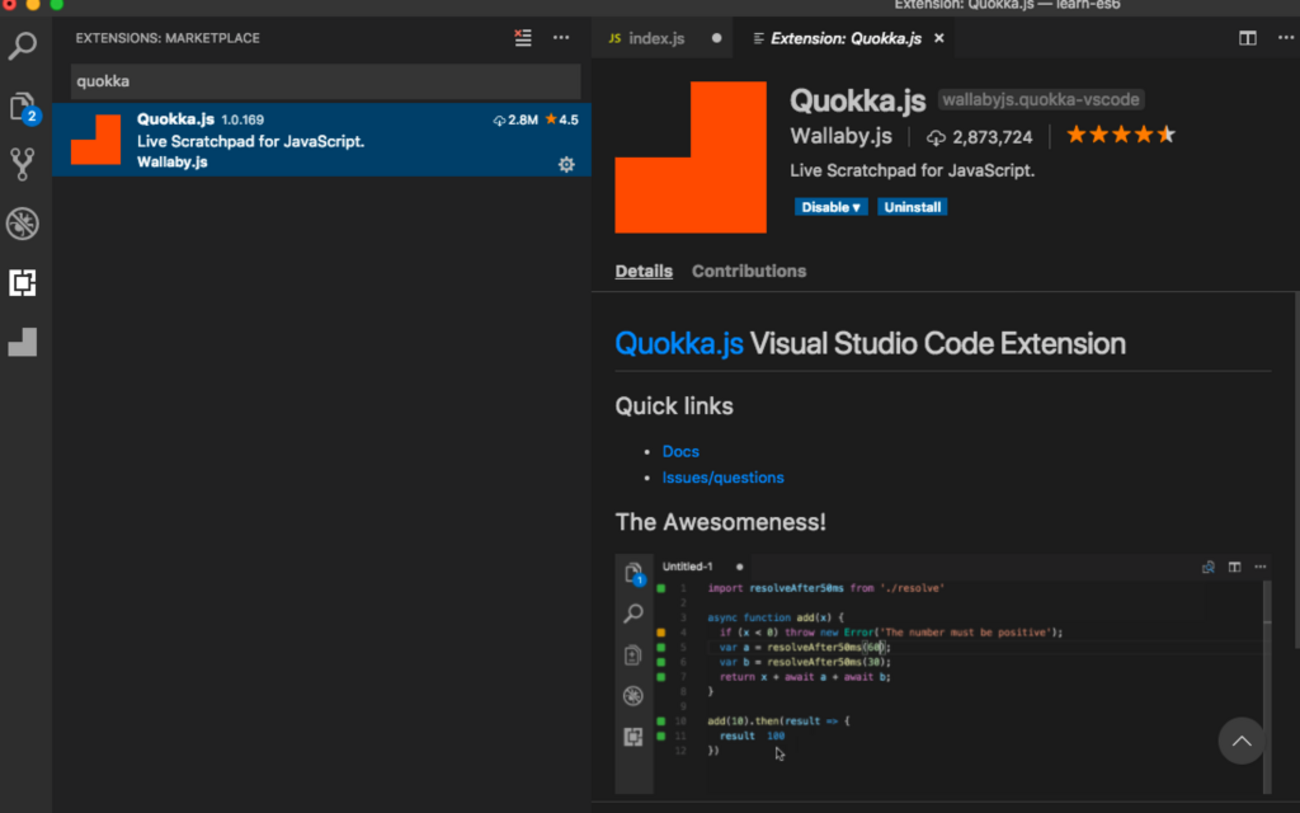
Task: Click the Quick links heading
Action: coord(674,406)
